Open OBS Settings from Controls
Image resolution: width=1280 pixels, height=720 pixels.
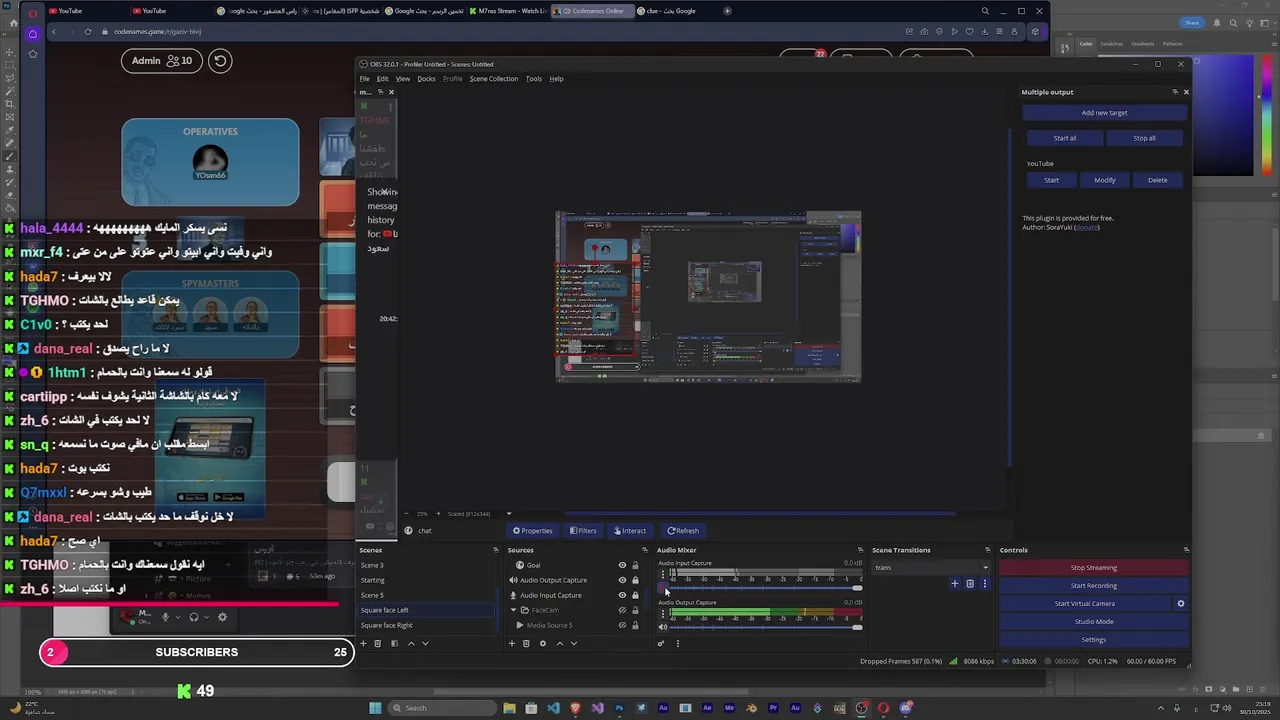[x=1093, y=640]
